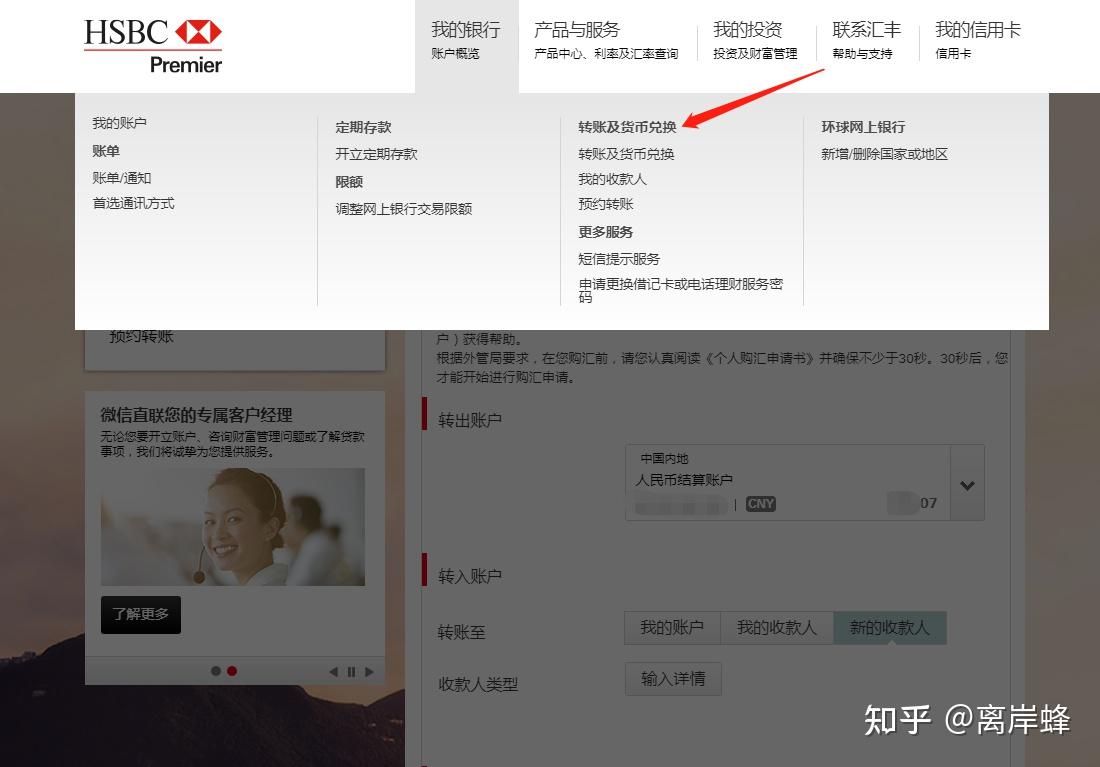This screenshot has height=767, width=1100.
Task: Select 我的账户 as the transfer destination
Action: click(x=671, y=627)
